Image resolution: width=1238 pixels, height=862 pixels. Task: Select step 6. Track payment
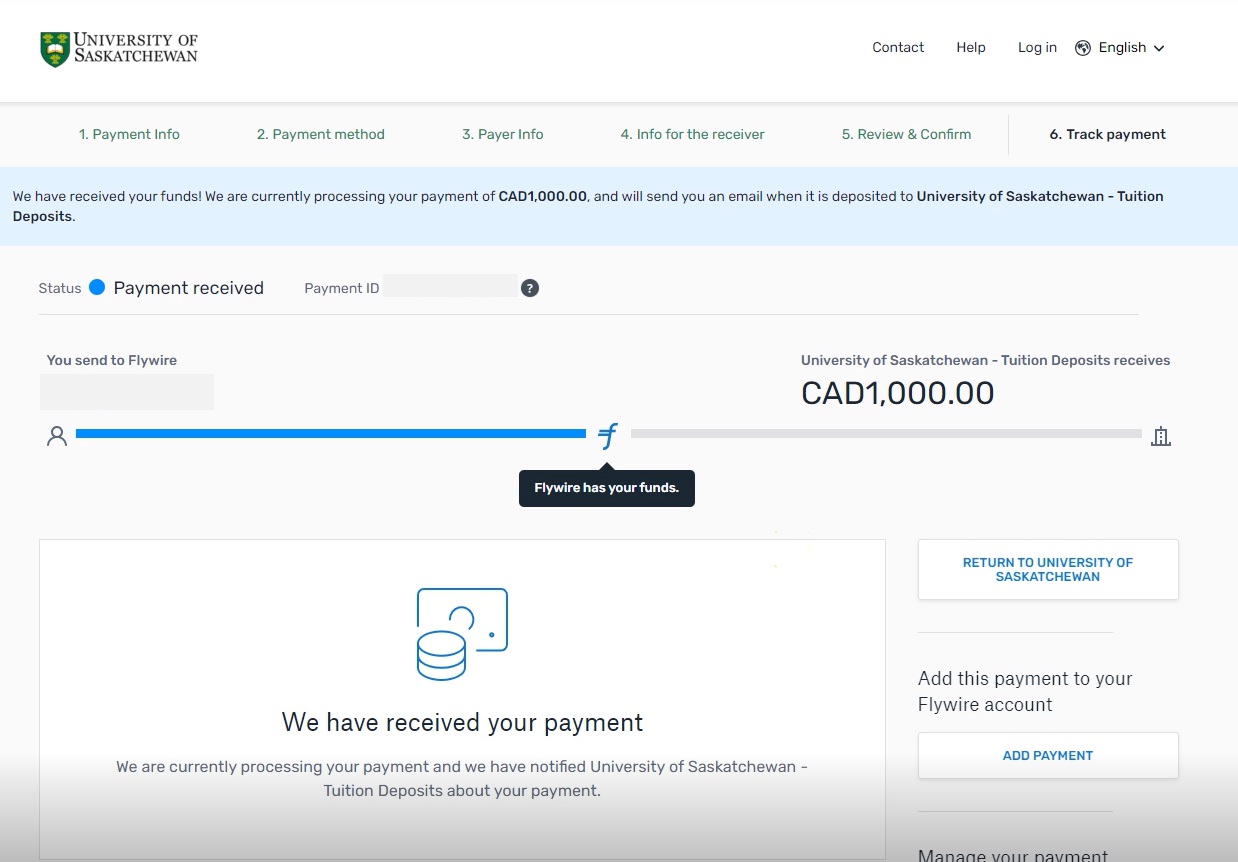coord(1107,134)
